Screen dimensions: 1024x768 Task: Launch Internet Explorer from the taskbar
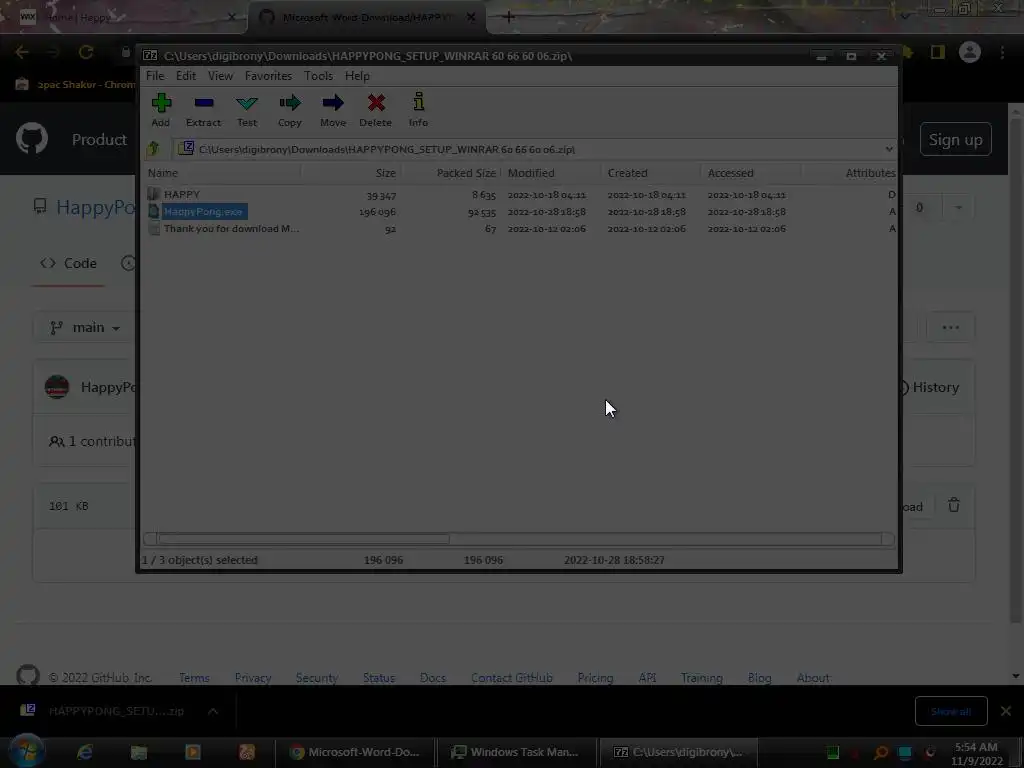pos(85,752)
